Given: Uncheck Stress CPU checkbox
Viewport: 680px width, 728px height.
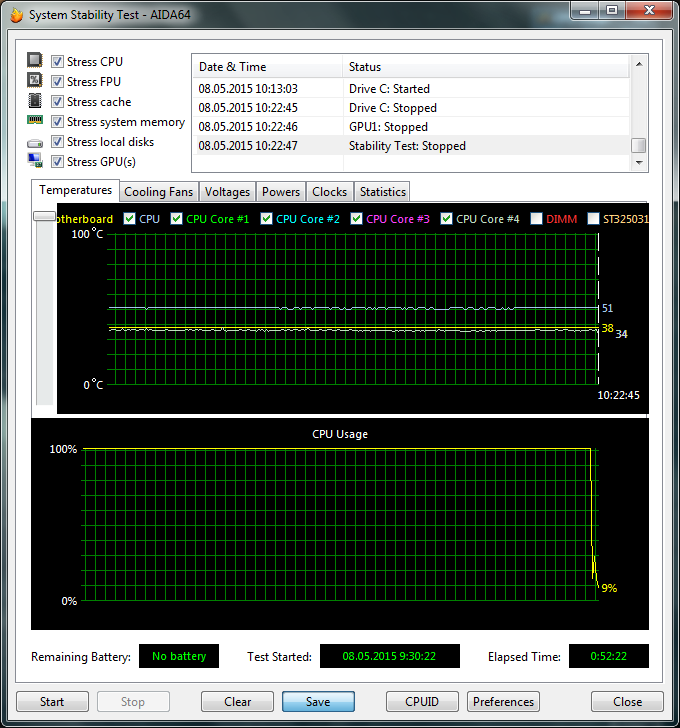Looking at the screenshot, I should 57,61.
